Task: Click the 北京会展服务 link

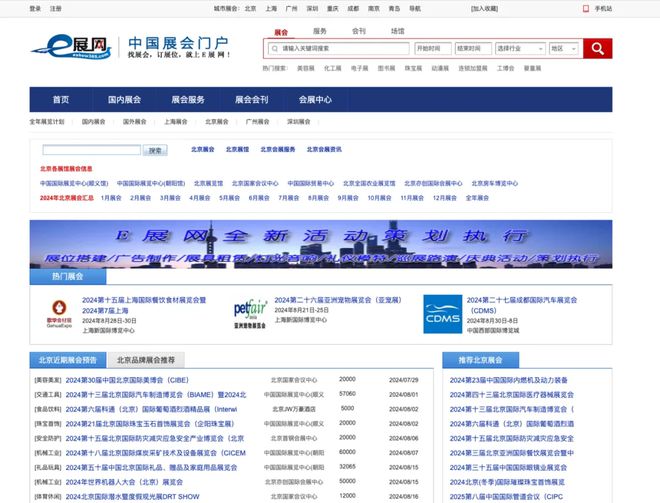Action: [x=278, y=149]
